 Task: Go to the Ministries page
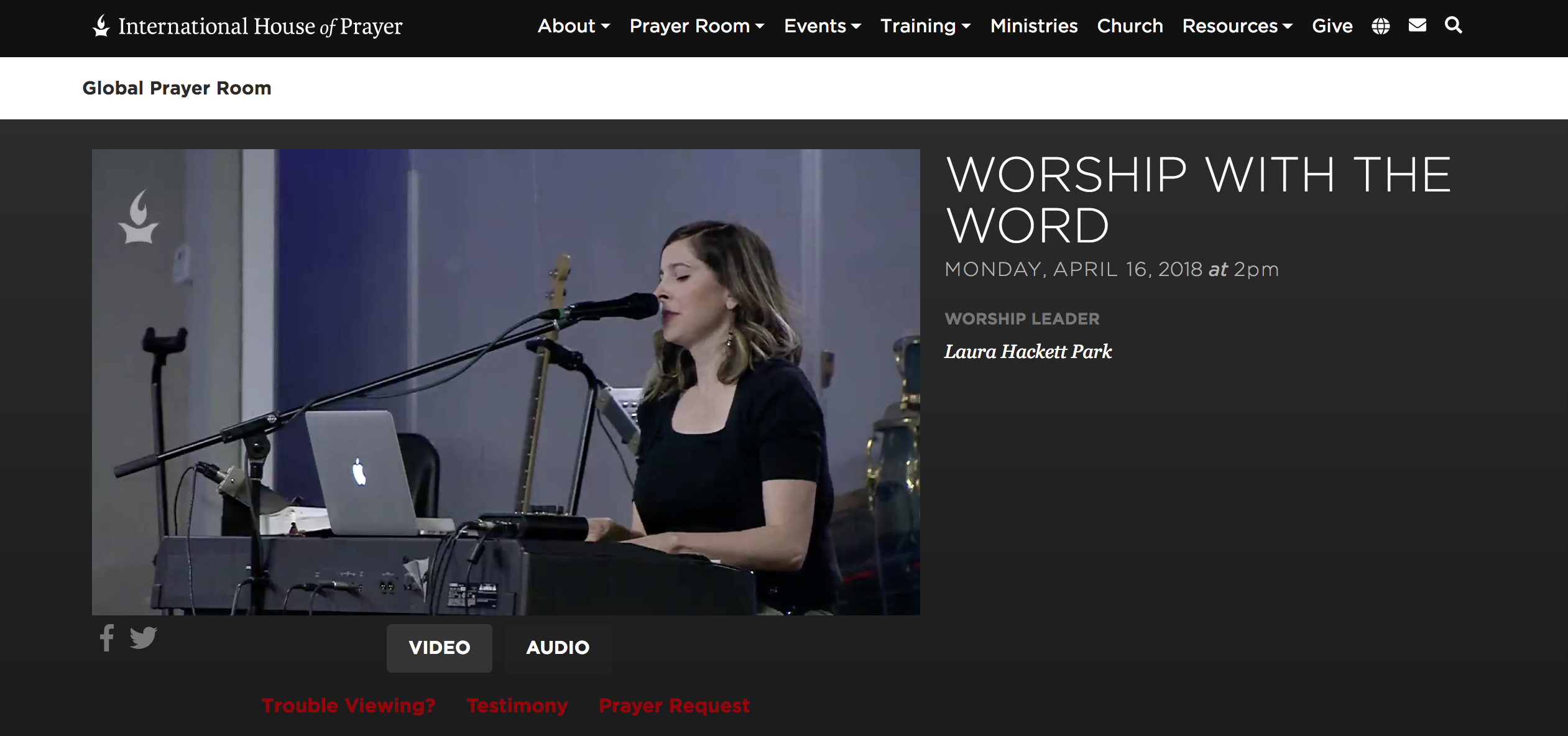(1034, 26)
